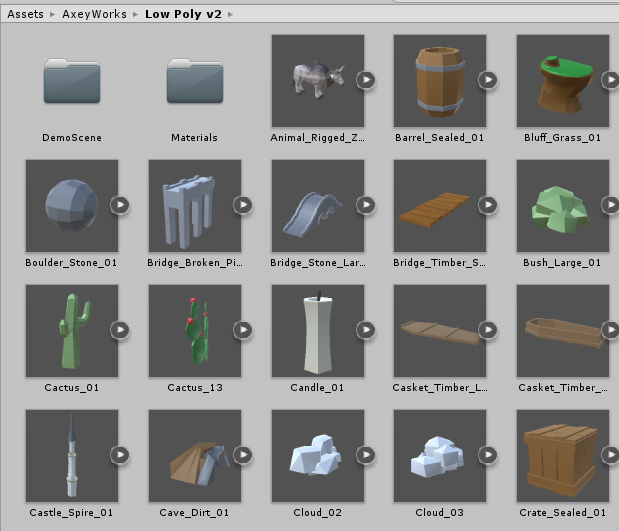Click the Barrel_Sealed_01 name label
This screenshot has height=531, width=619.
439,138
